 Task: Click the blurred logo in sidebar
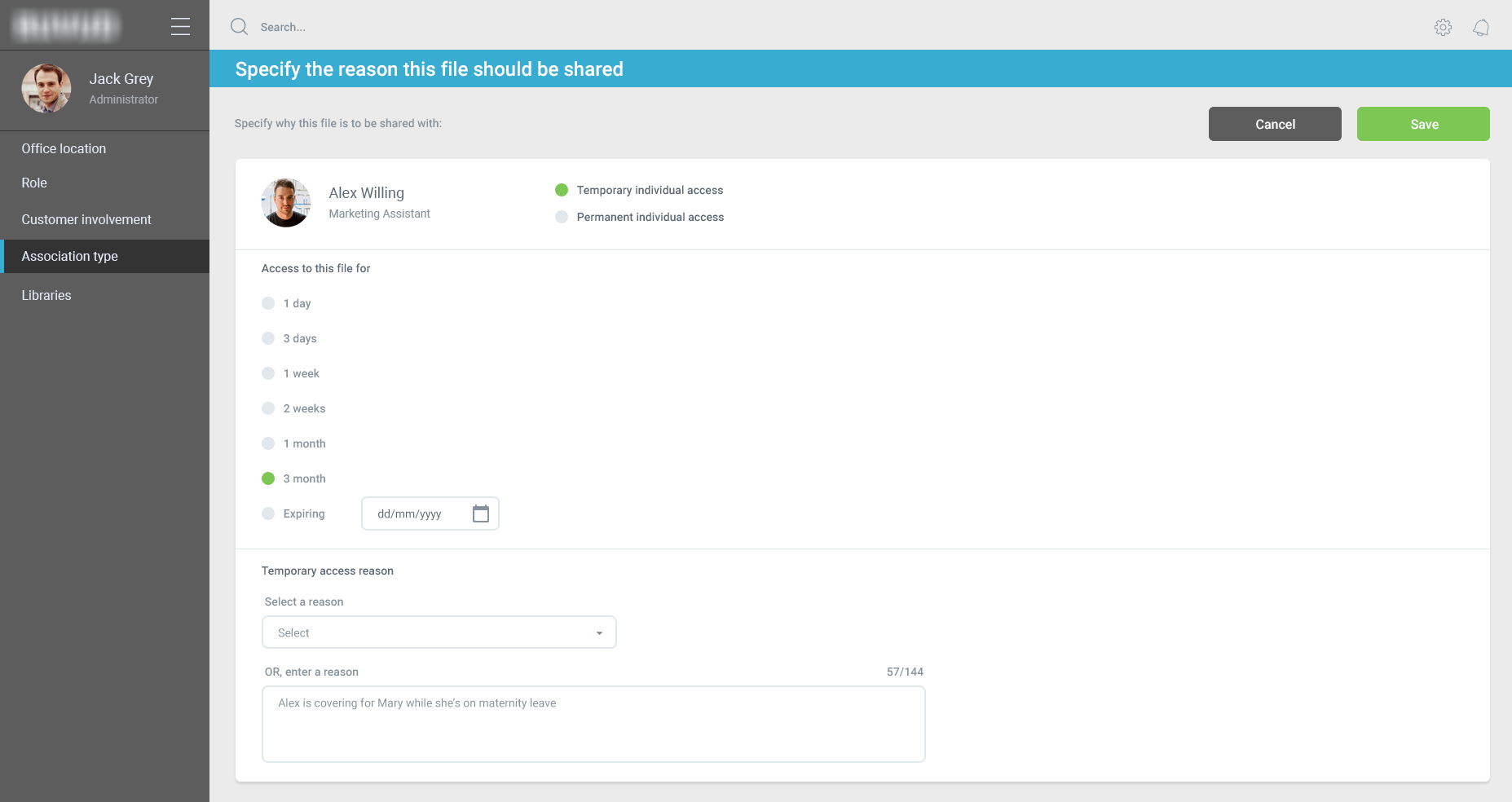tap(67, 26)
